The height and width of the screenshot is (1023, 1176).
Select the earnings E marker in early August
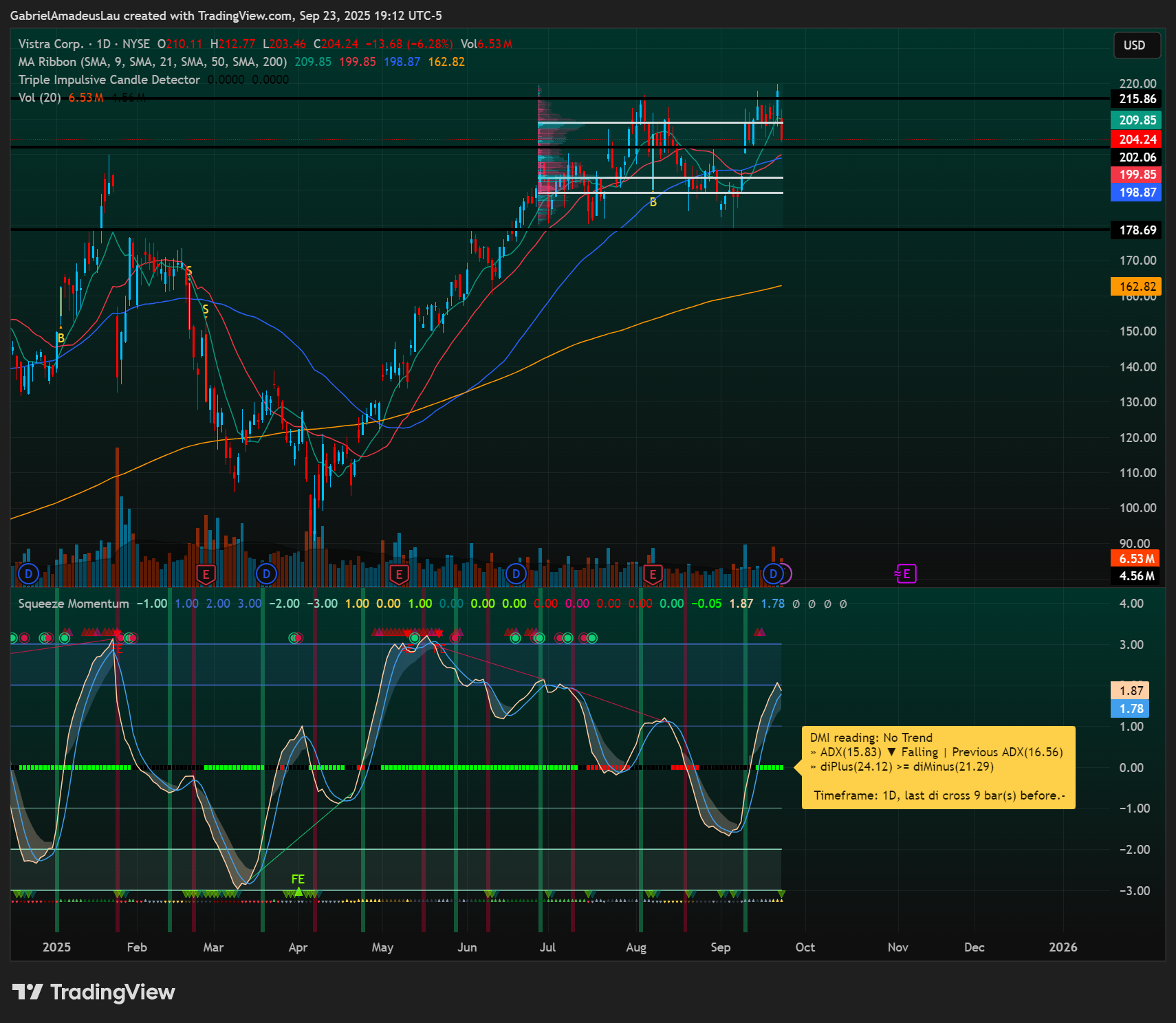653,574
